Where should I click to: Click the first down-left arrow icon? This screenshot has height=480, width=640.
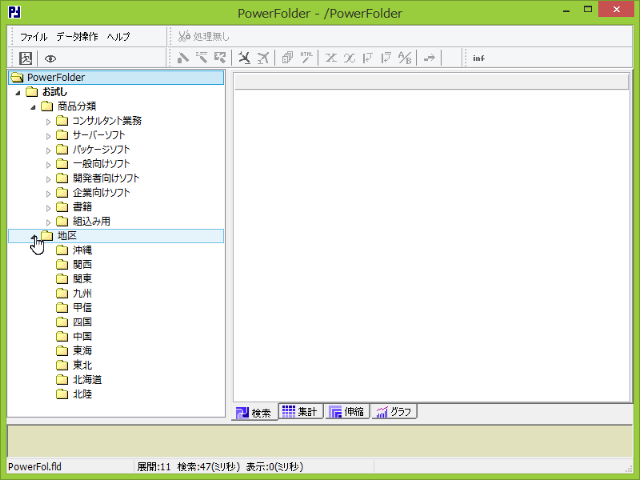(x=367, y=58)
